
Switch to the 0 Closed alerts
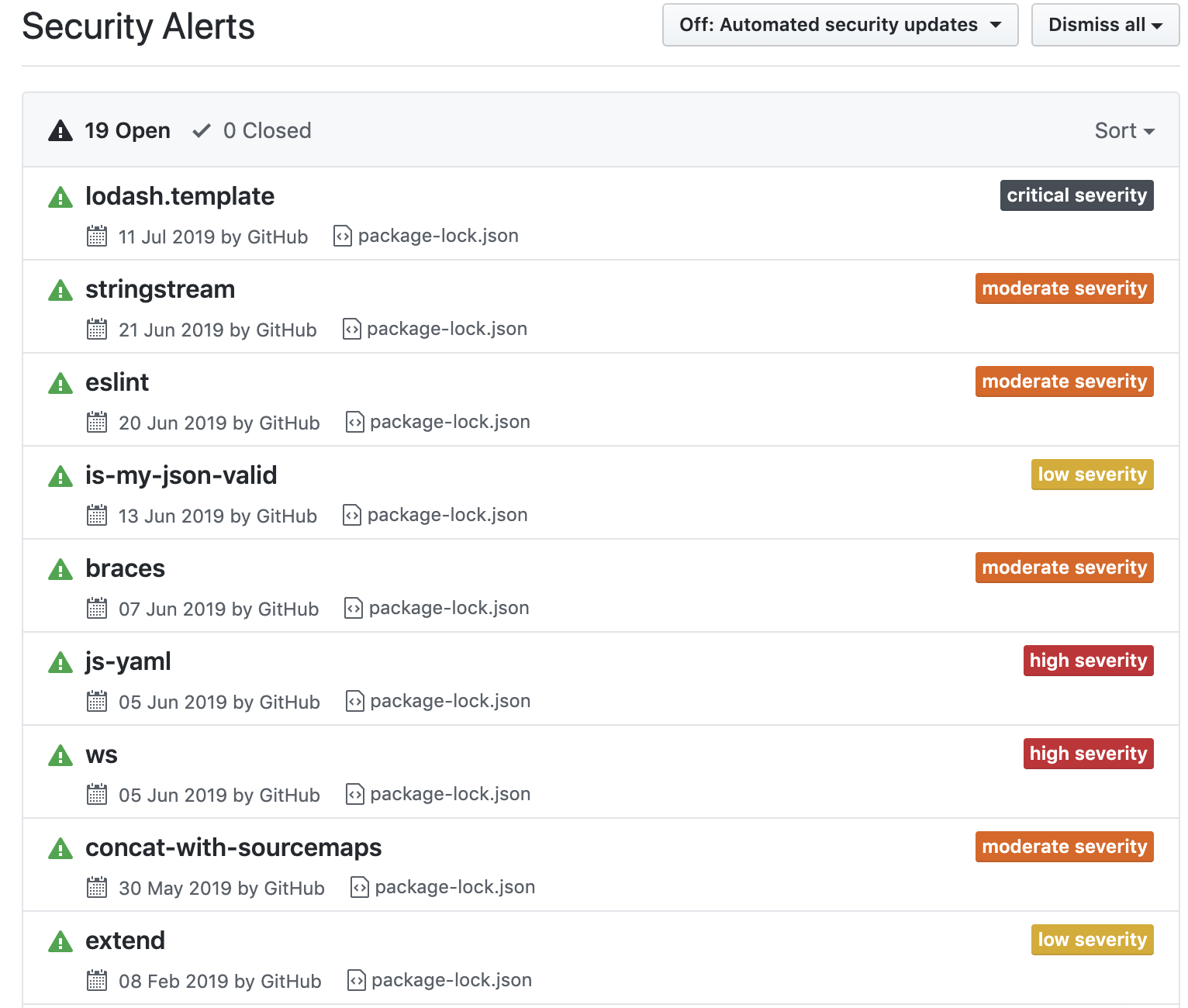coord(252,130)
